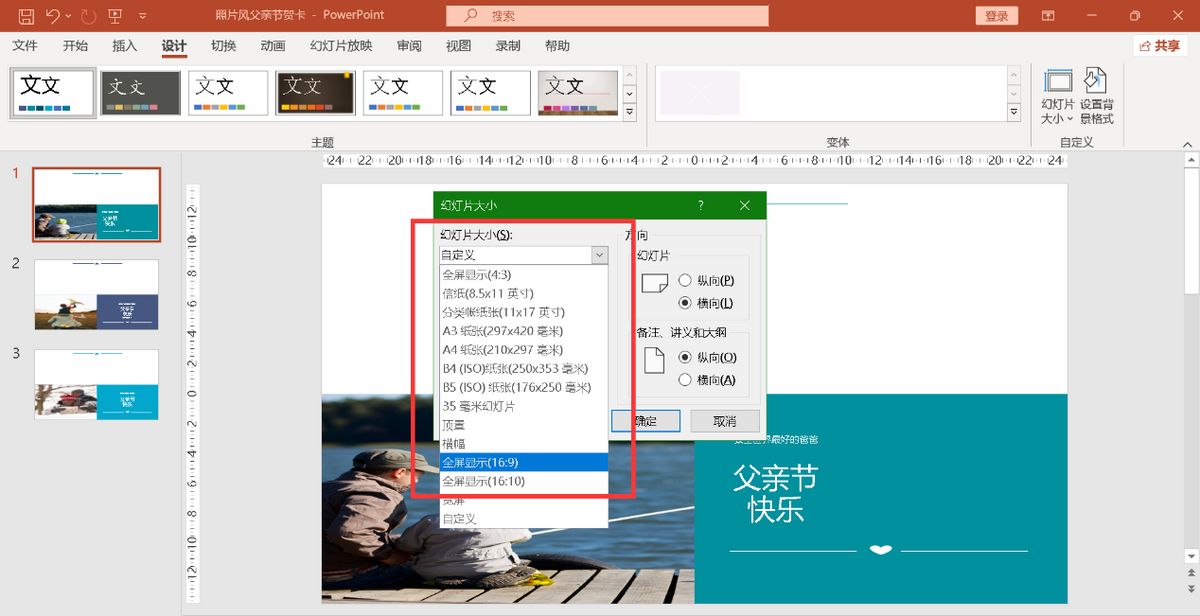The height and width of the screenshot is (616, 1200).
Task: Click the 登录 sign-in button
Action: pos(996,15)
